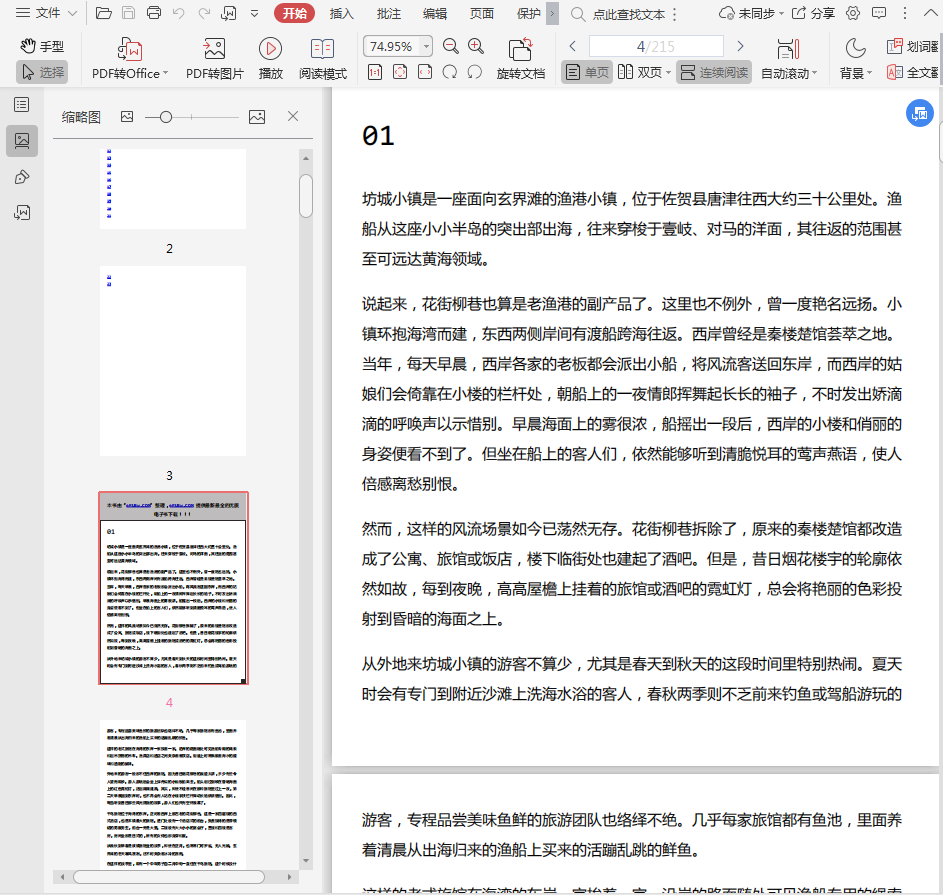Click the thumbnail size slider handle

[166, 117]
